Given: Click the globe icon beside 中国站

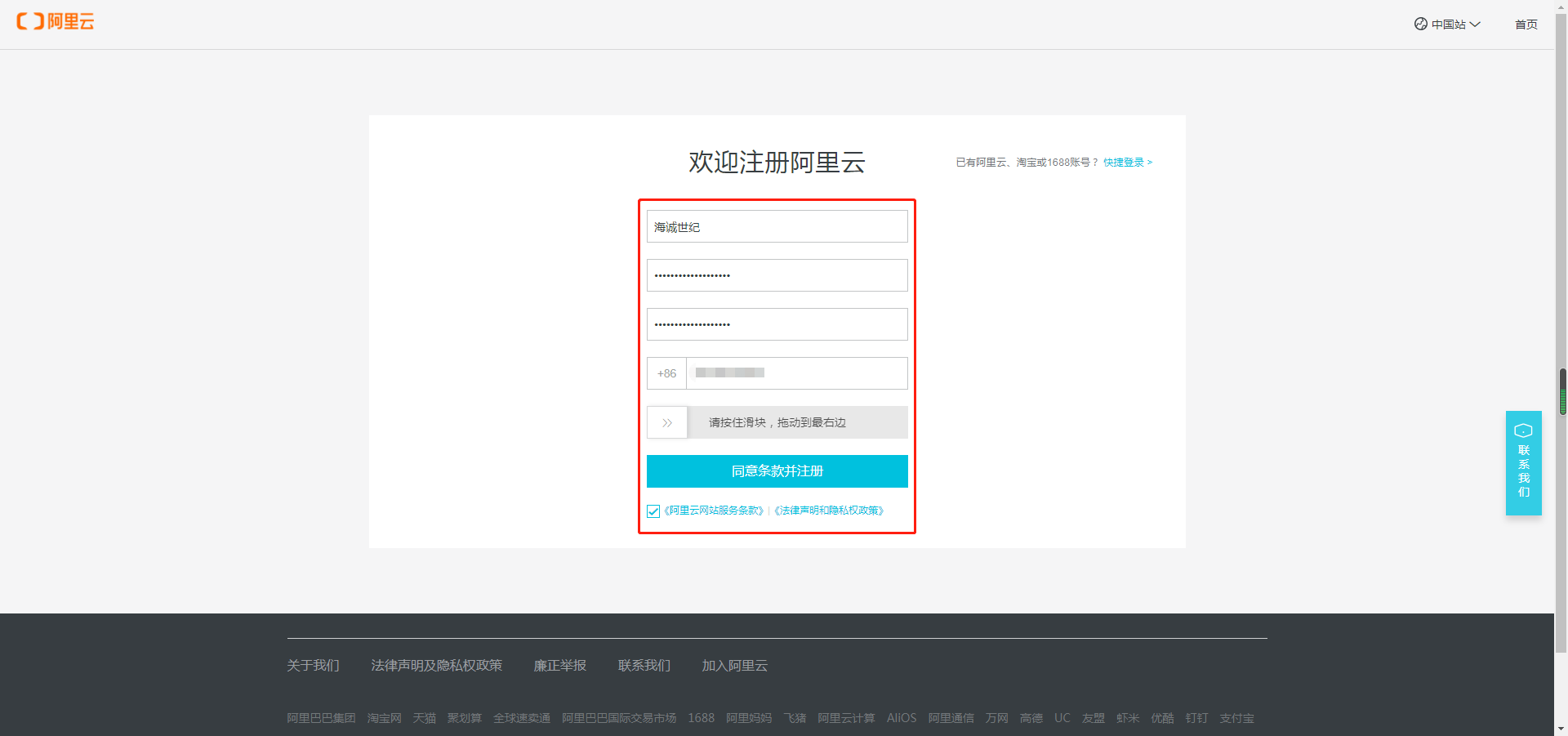Looking at the screenshot, I should click(1421, 24).
